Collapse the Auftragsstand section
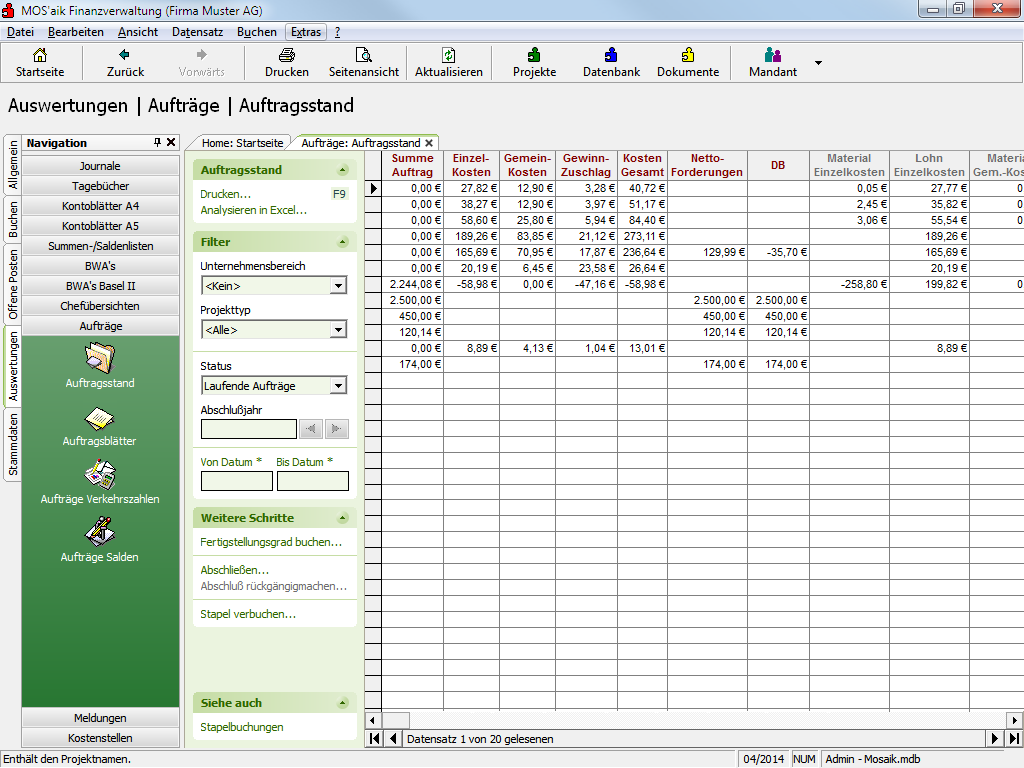This screenshot has width=1024, height=768. 342,170
